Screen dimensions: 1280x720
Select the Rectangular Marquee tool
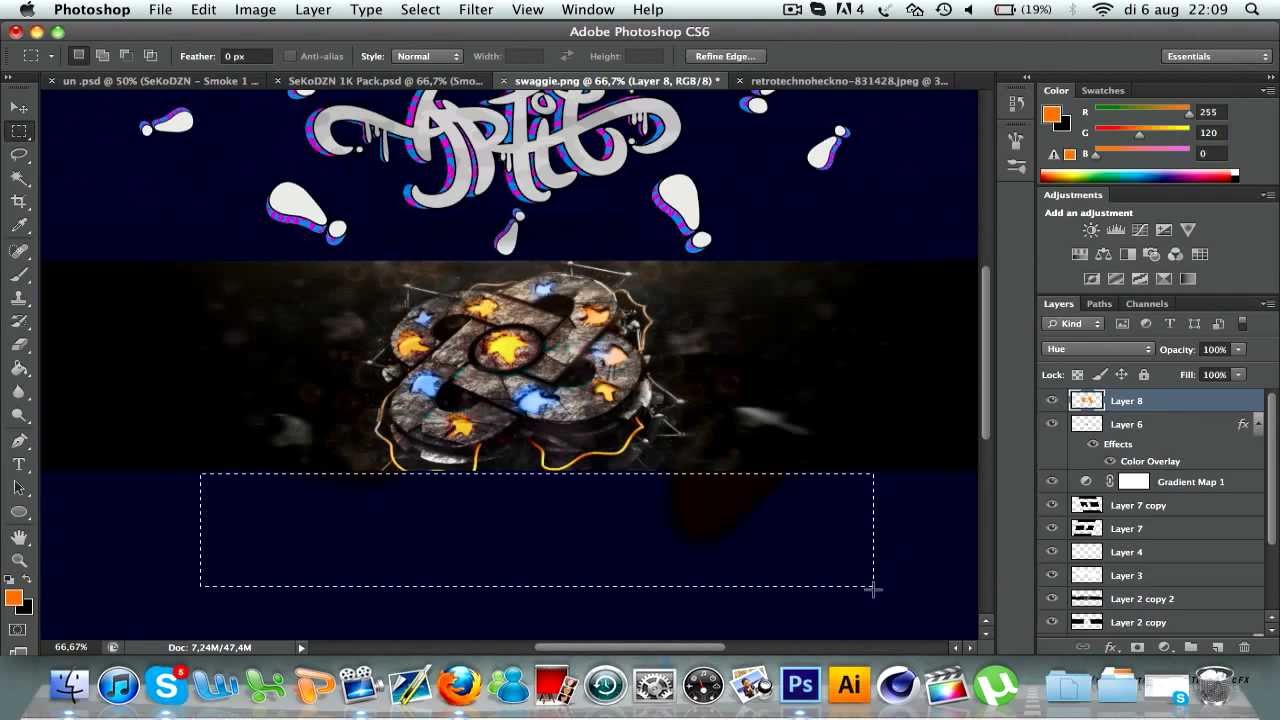(x=19, y=131)
